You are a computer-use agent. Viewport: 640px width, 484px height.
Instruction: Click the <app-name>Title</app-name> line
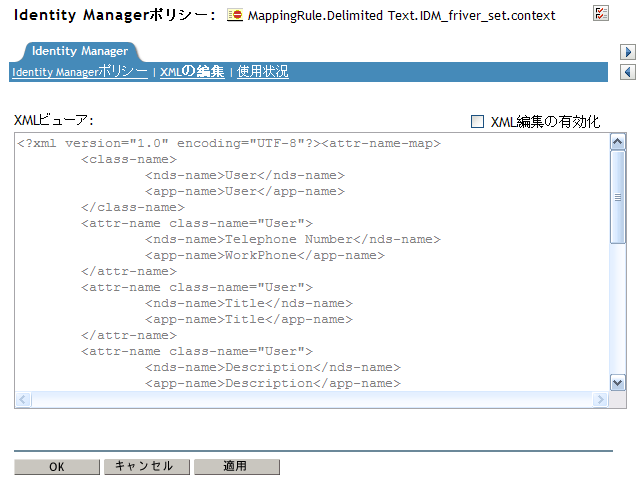pos(249,320)
